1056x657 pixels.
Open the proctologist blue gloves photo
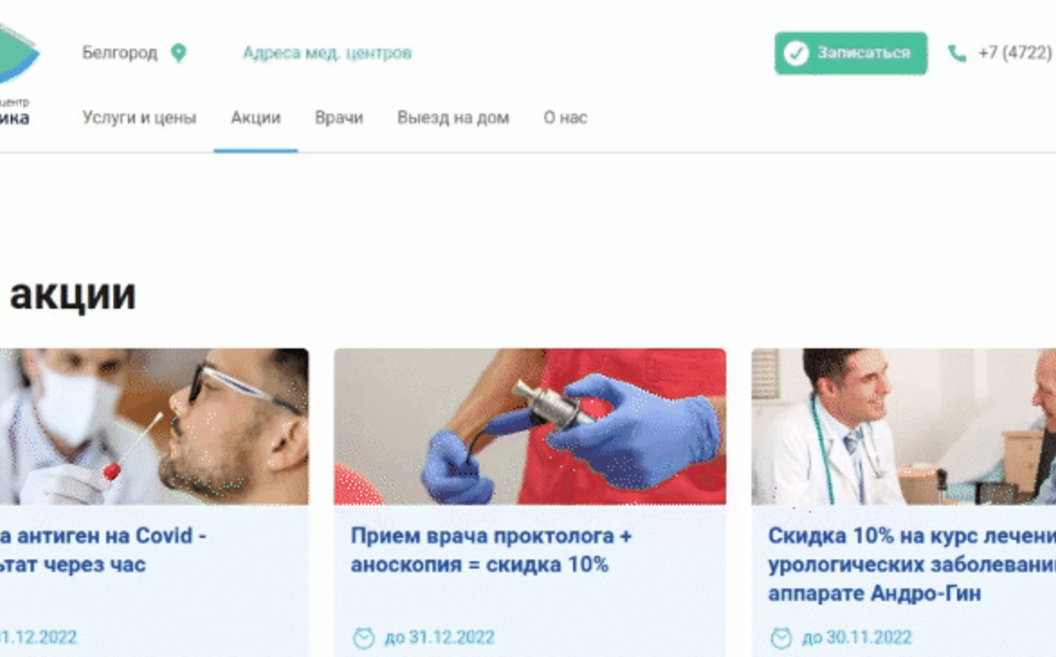pyautogui.click(x=530, y=426)
